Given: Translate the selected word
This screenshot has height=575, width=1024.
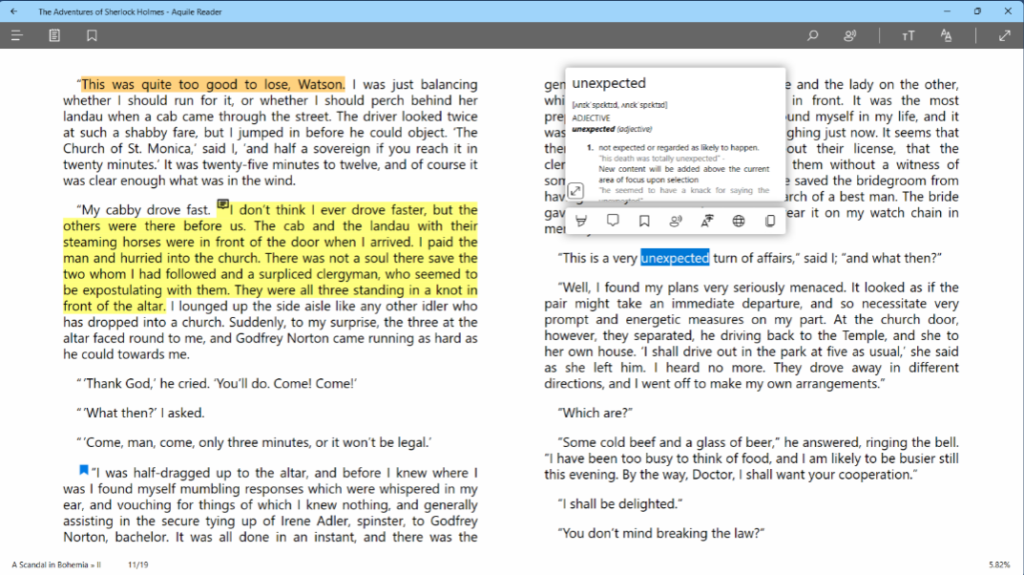Looking at the screenshot, I should (707, 221).
